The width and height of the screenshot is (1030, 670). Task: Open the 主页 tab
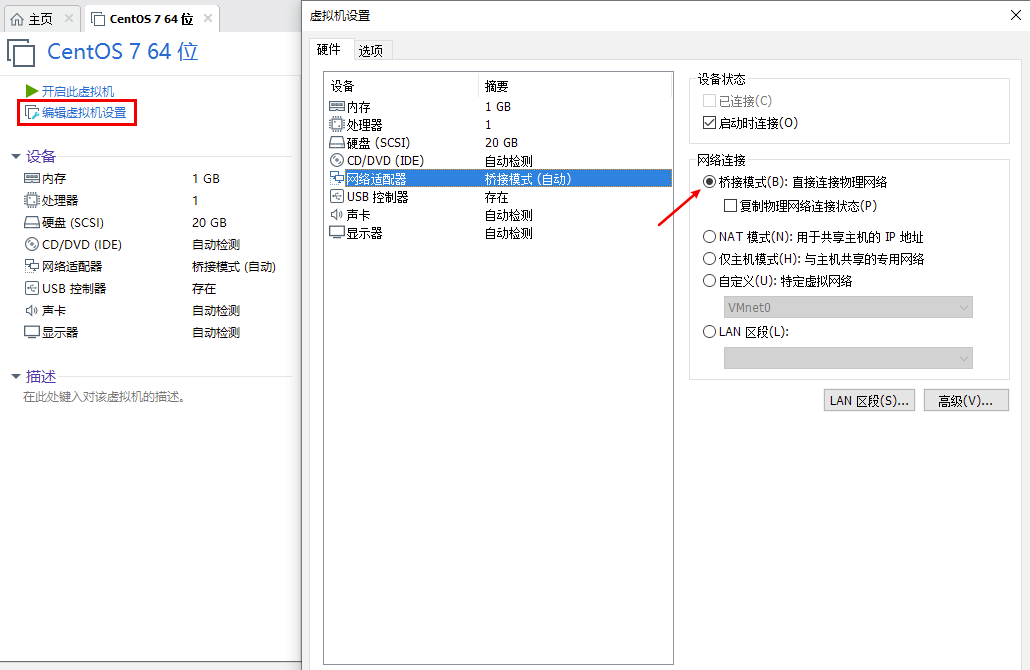[41, 19]
